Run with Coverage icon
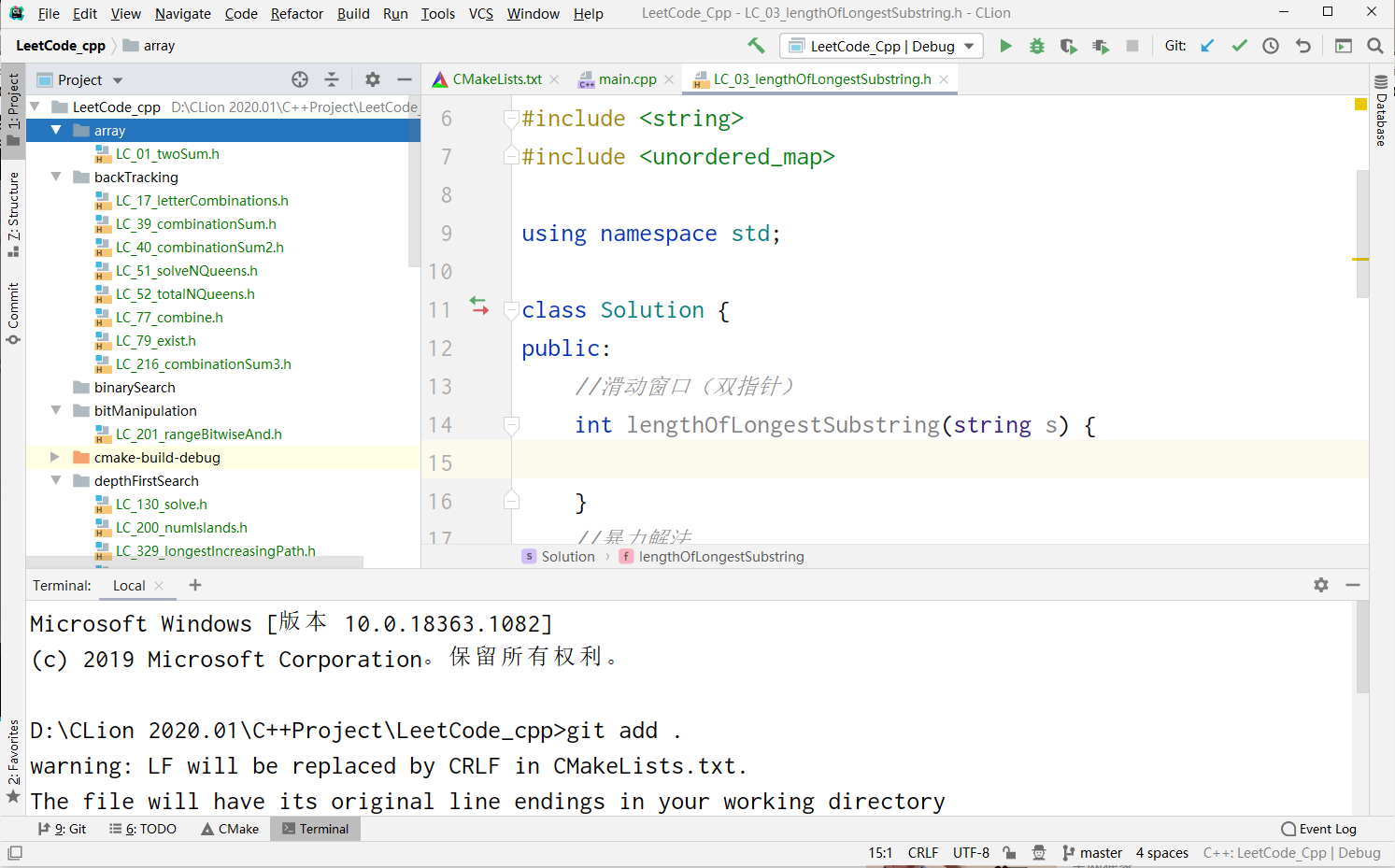Screen dimensions: 1395x868 tap(1069, 46)
